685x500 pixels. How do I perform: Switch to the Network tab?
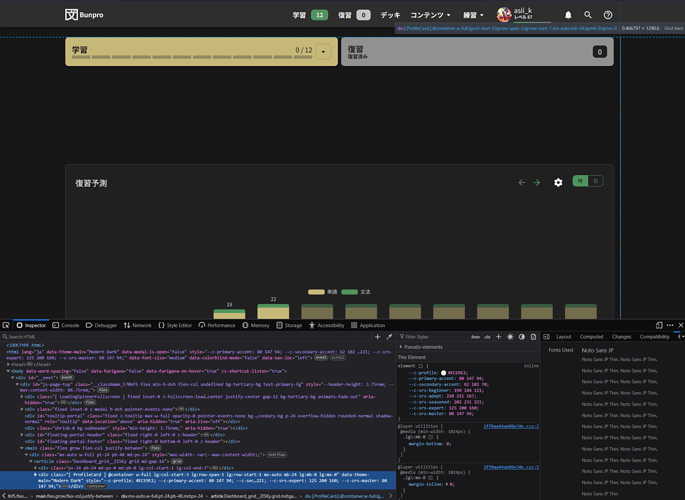click(x=138, y=325)
